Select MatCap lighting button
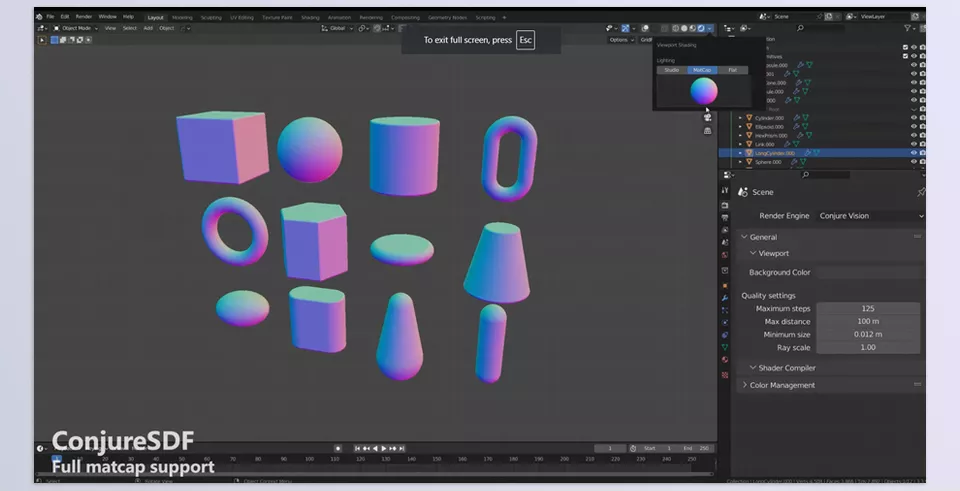This screenshot has height=491, width=960. (x=702, y=70)
